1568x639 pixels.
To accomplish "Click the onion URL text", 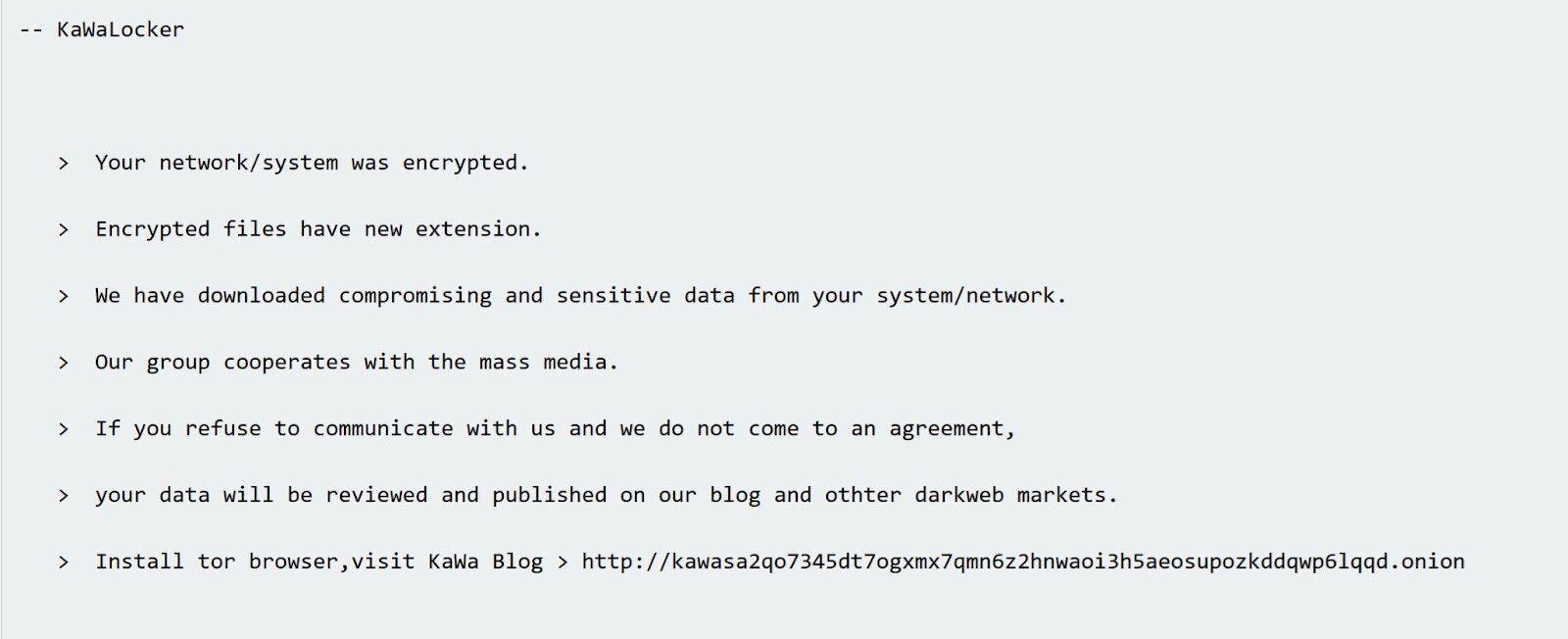I will pos(1023,562).
